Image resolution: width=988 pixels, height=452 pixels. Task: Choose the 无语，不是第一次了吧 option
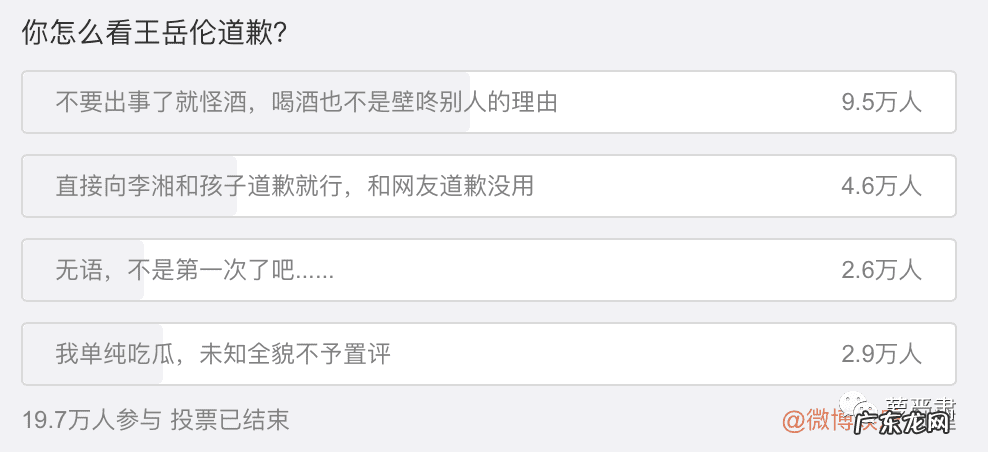(x=195, y=270)
